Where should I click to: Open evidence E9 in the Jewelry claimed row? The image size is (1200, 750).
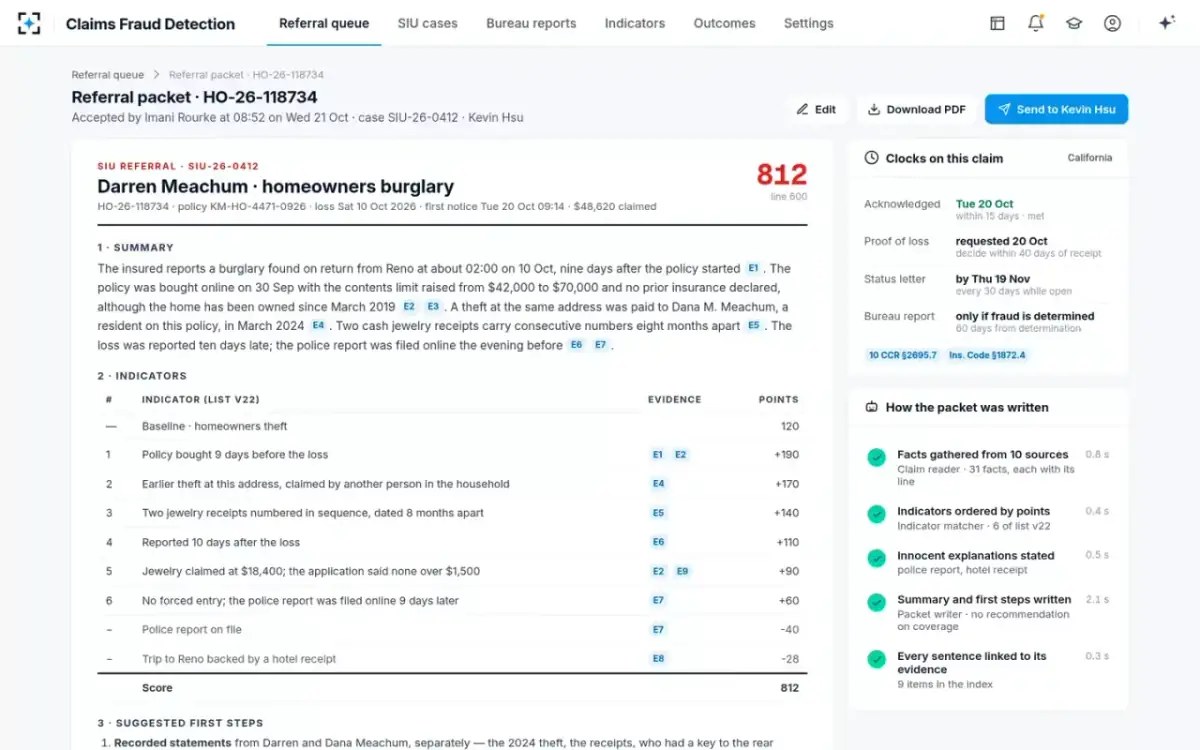tap(682, 572)
